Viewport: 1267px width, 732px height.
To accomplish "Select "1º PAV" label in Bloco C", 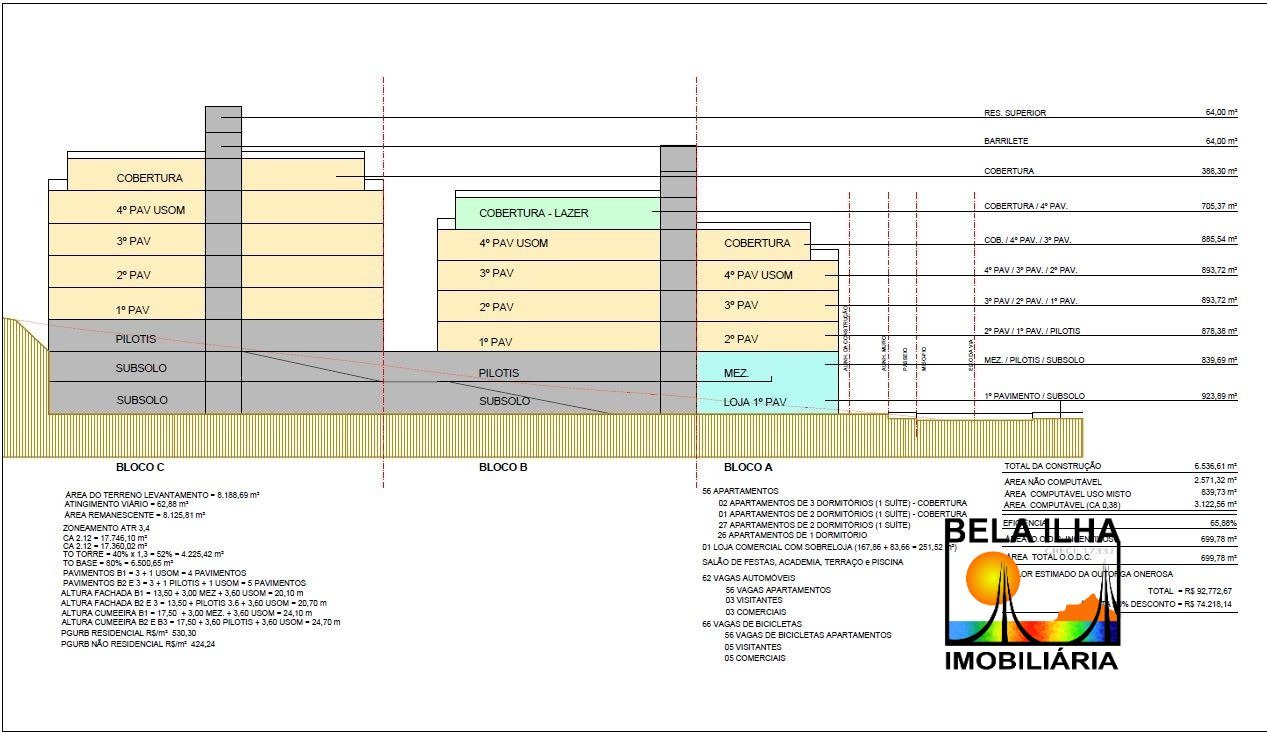I will coord(134,308).
